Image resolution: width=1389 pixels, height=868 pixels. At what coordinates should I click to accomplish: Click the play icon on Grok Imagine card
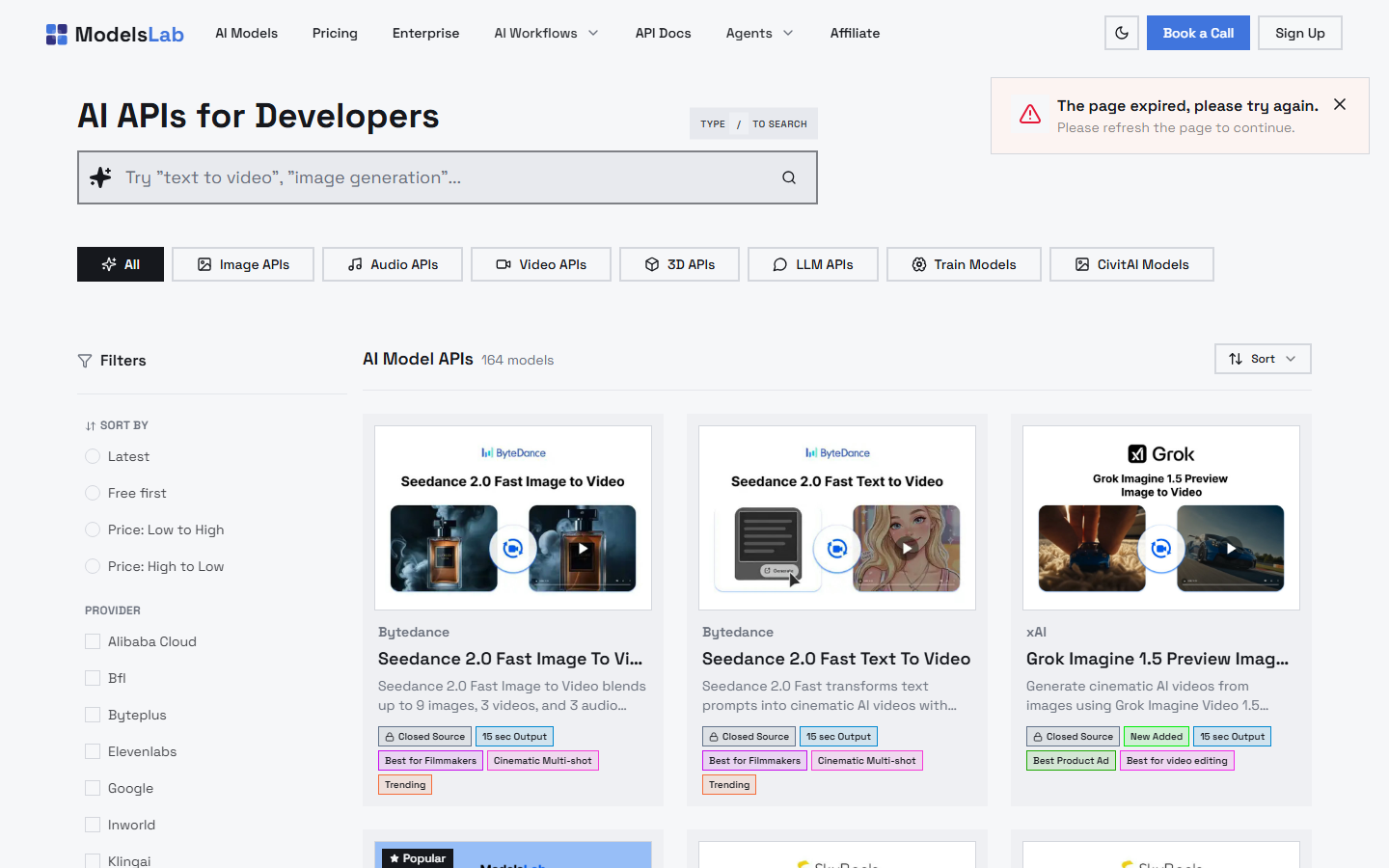tap(1231, 549)
